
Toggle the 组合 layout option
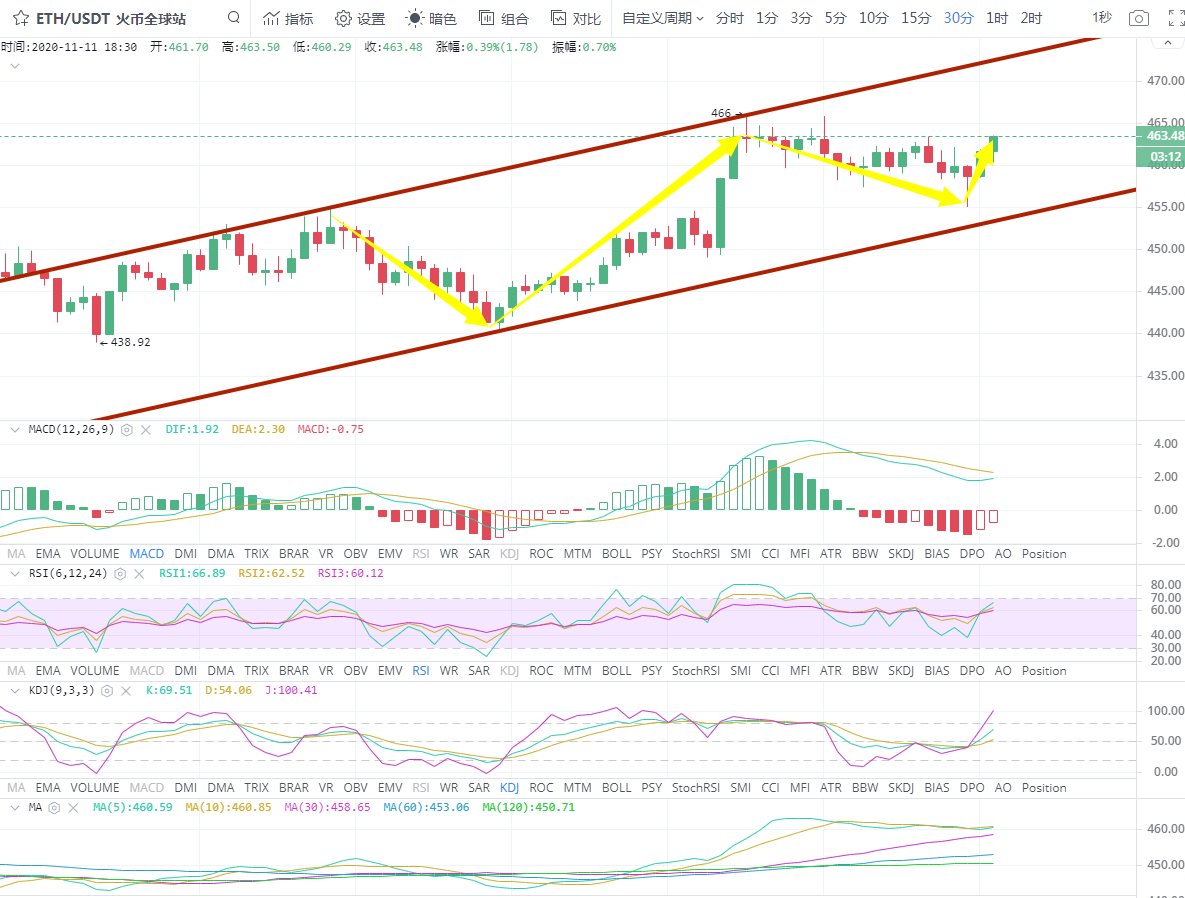504,18
